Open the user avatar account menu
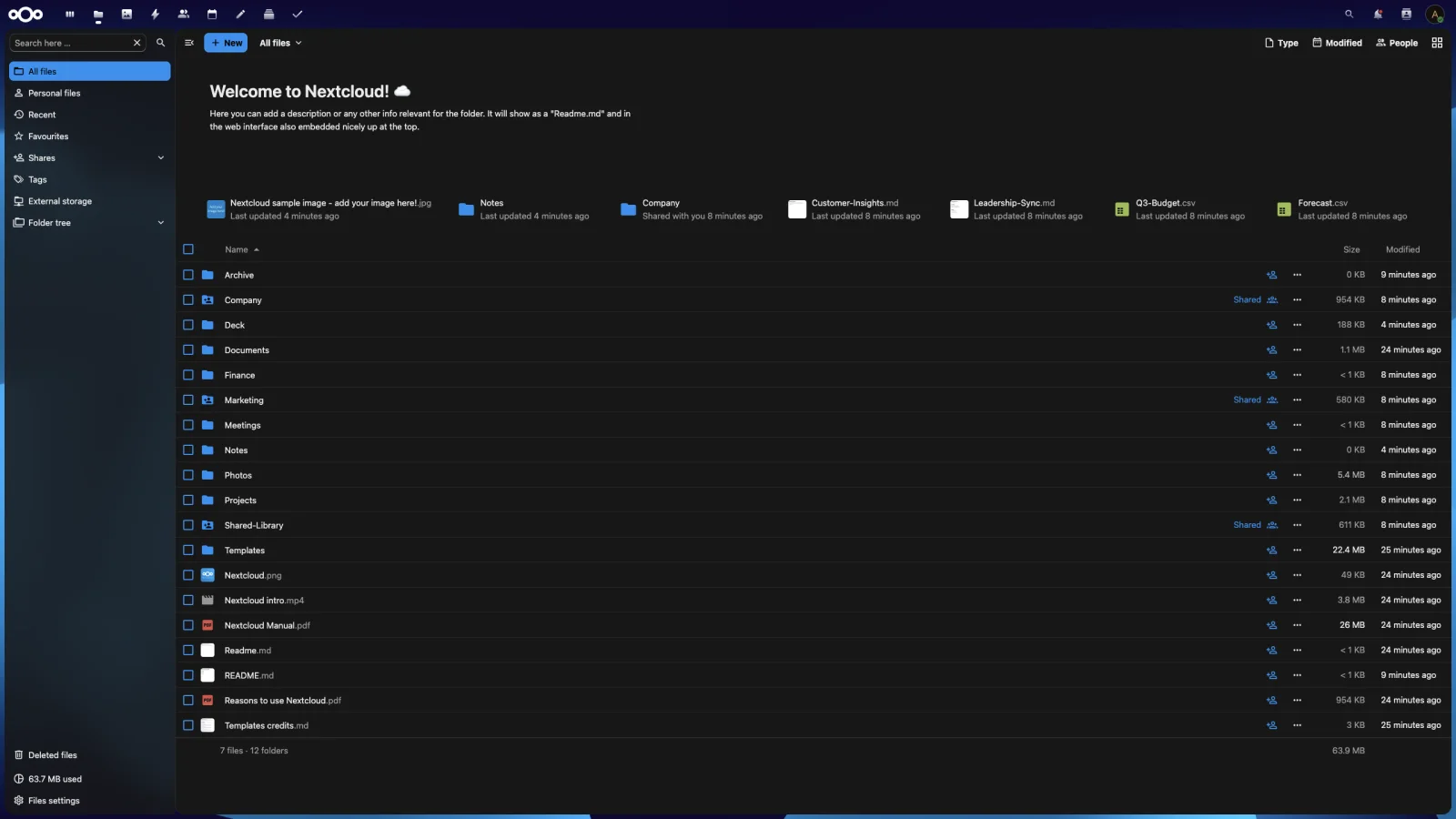The width and height of the screenshot is (1456, 819). pyautogui.click(x=1435, y=14)
